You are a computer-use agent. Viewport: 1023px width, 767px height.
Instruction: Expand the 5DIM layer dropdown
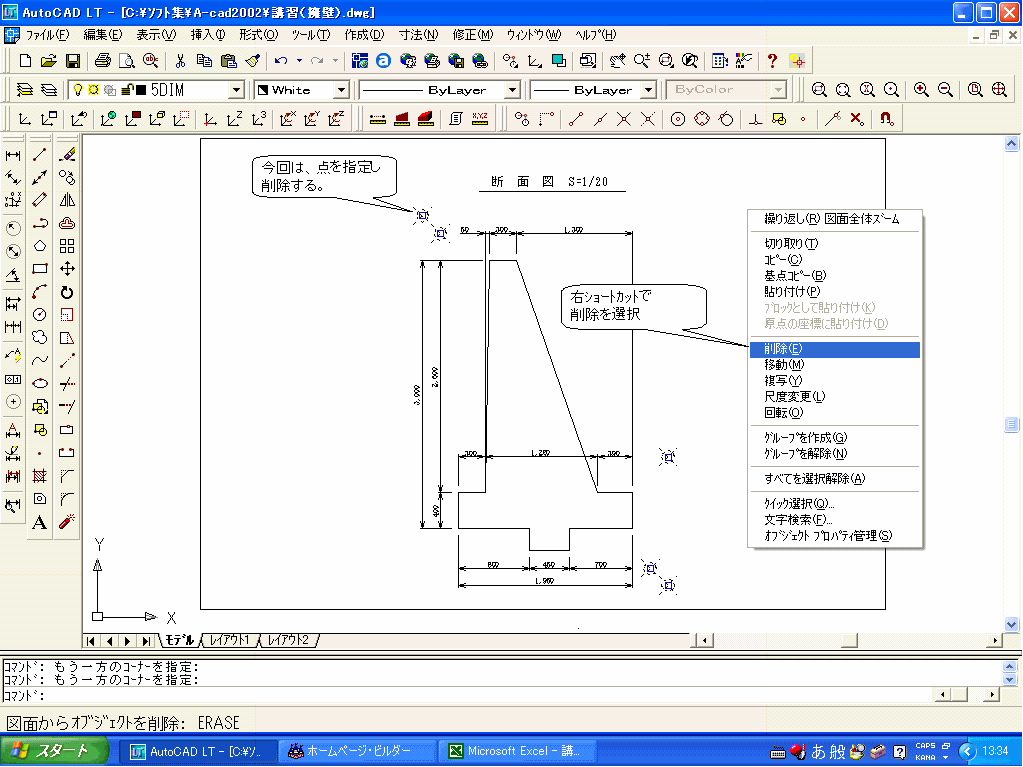[x=236, y=90]
